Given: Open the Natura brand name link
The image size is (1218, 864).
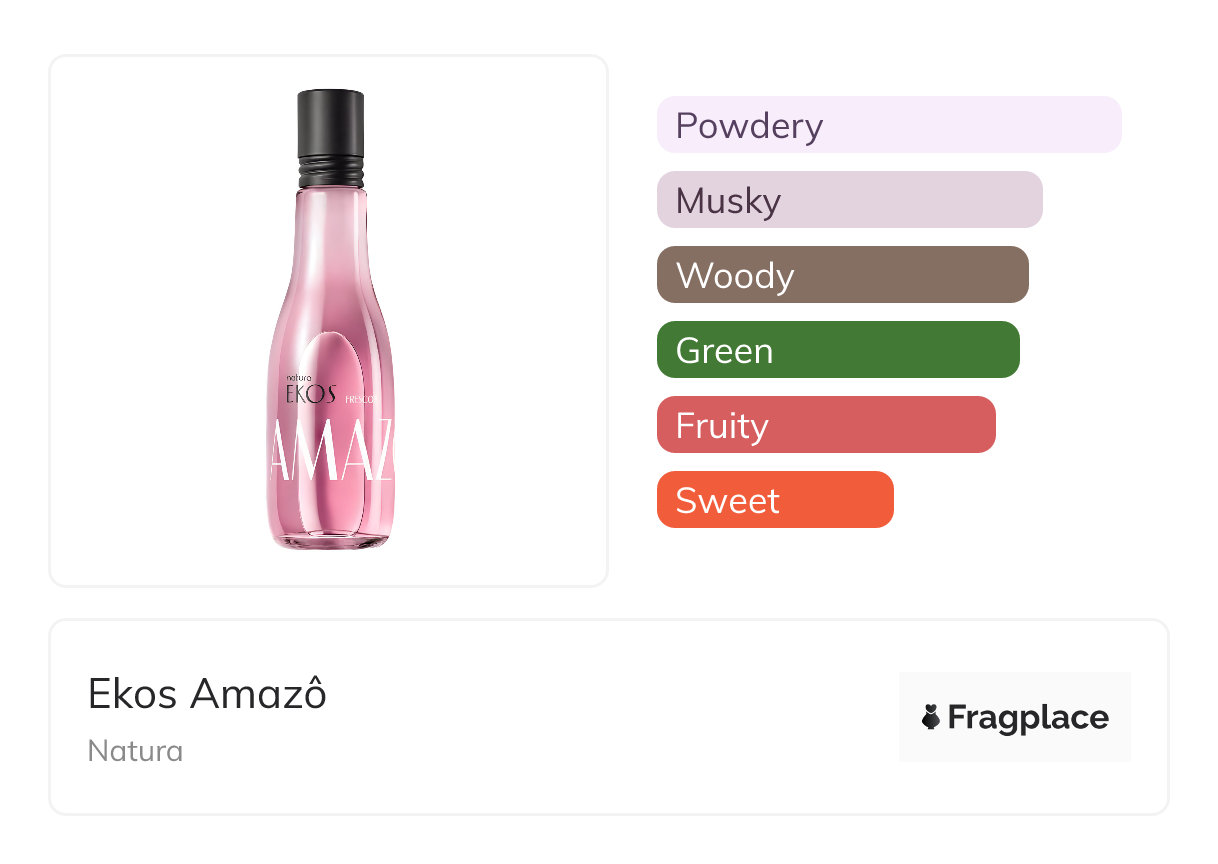Looking at the screenshot, I should (135, 751).
